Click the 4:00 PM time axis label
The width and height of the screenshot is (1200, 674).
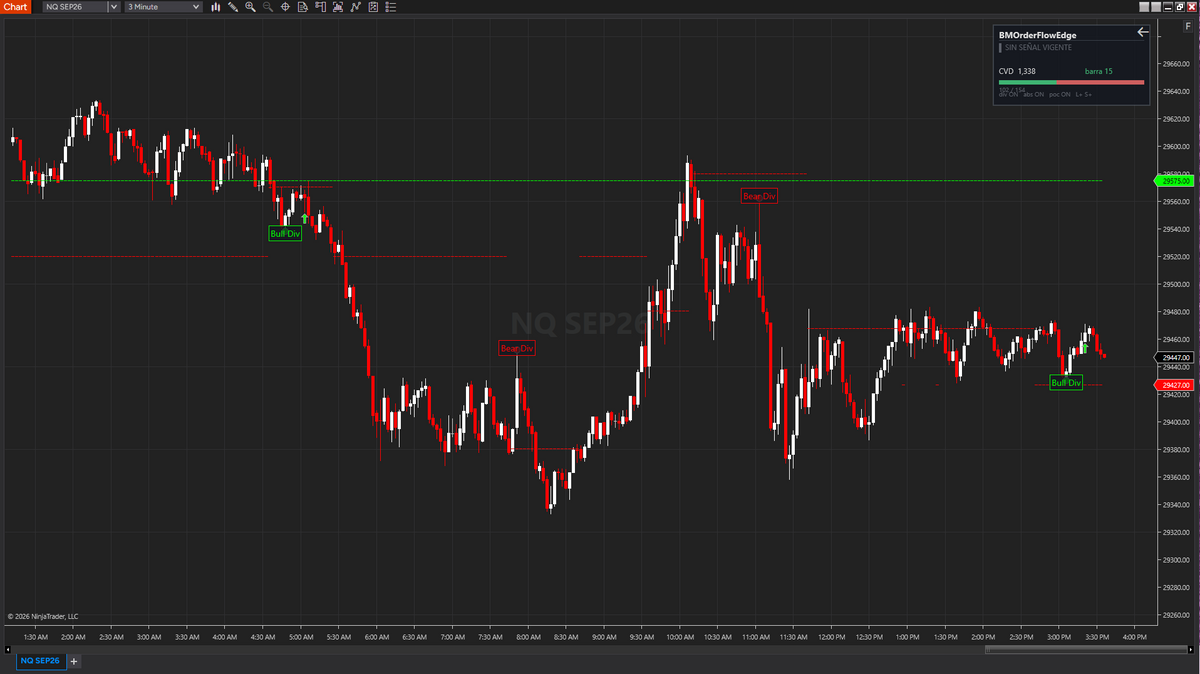coord(1134,636)
